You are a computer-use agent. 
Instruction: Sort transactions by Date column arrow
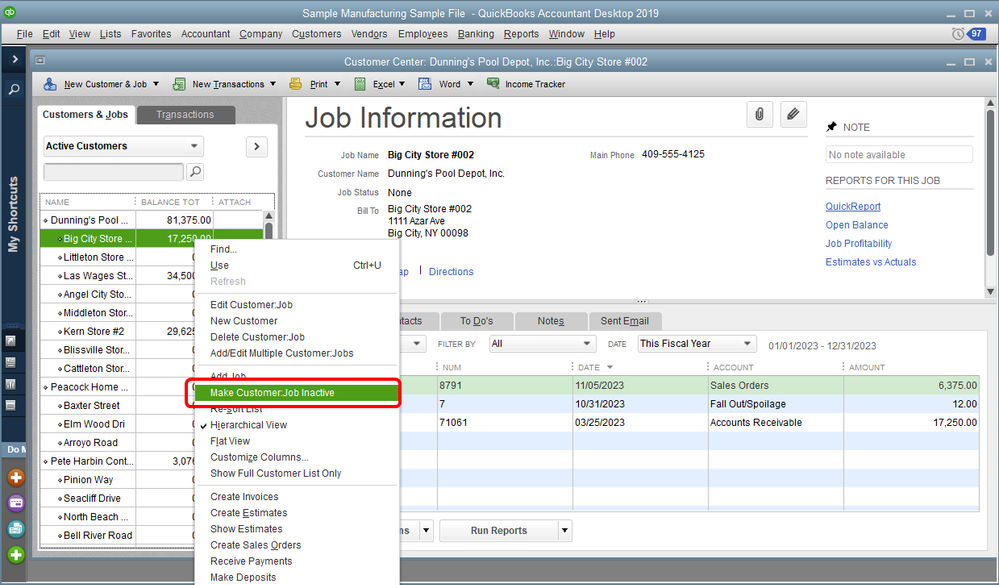610,367
